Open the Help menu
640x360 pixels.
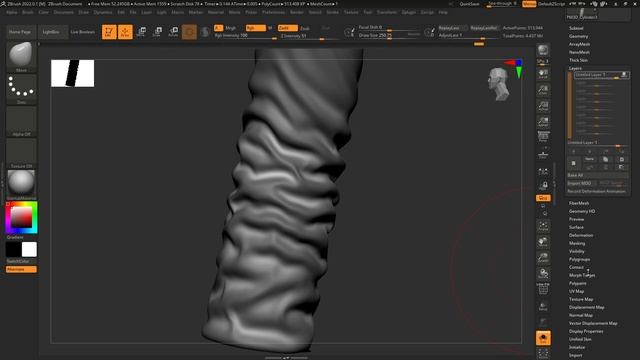443,12
